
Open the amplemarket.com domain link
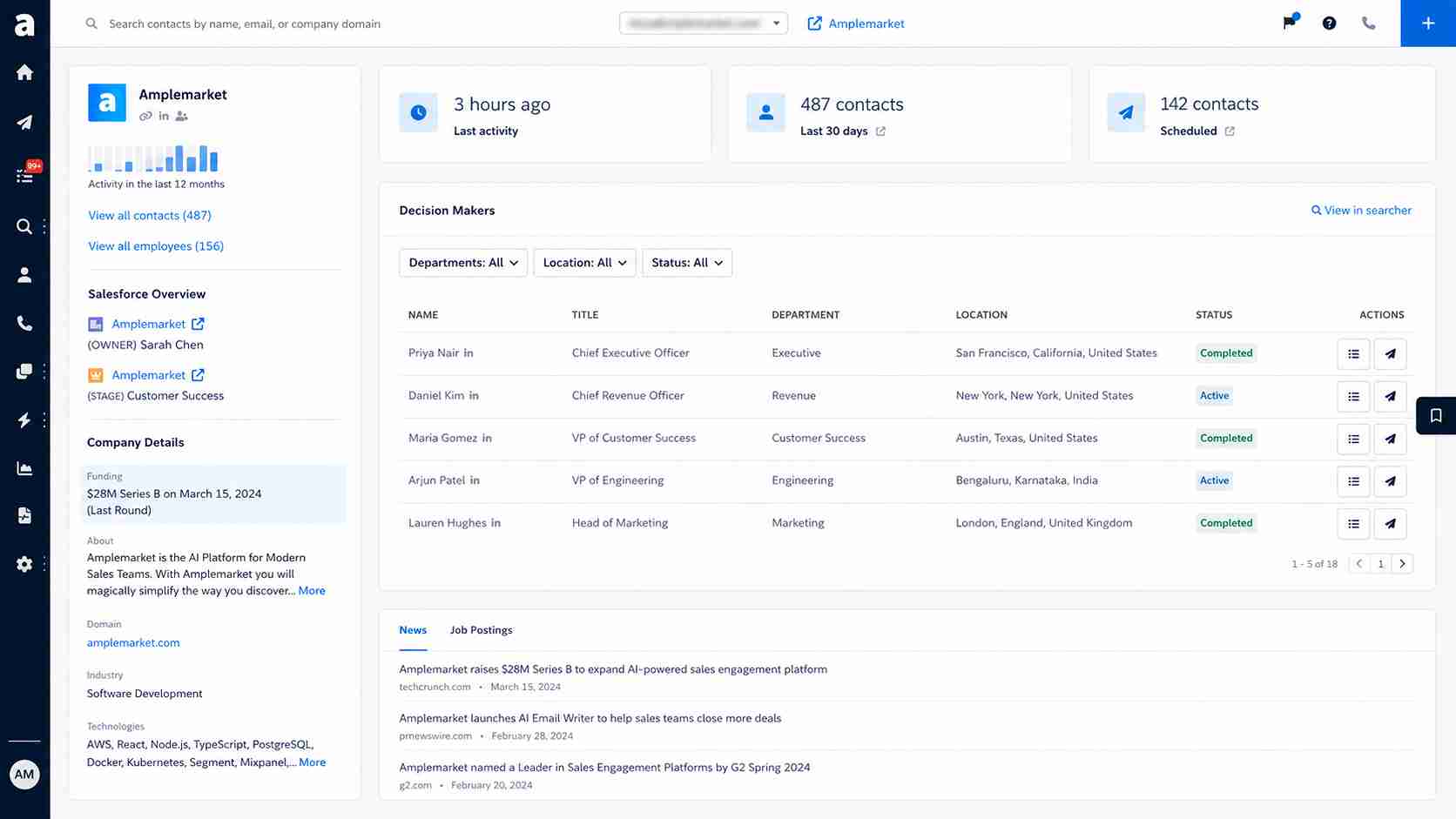pos(133,643)
